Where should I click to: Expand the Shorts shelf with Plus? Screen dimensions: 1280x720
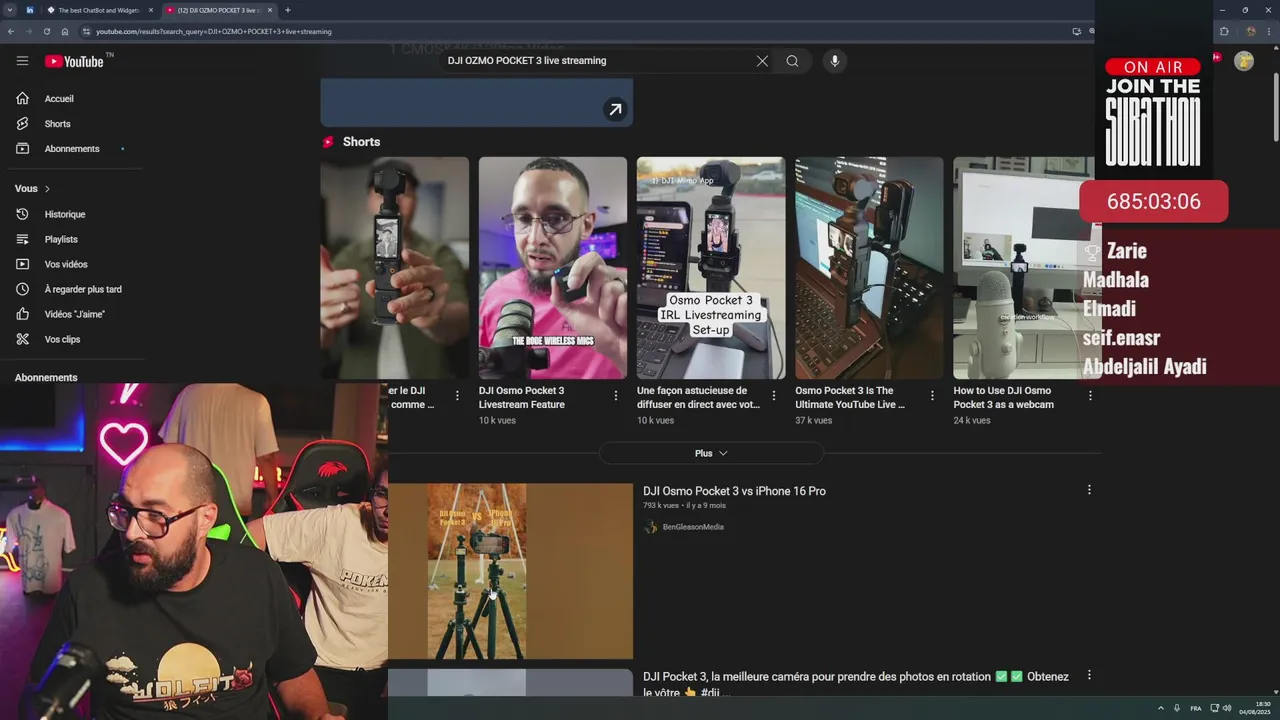[x=711, y=454]
